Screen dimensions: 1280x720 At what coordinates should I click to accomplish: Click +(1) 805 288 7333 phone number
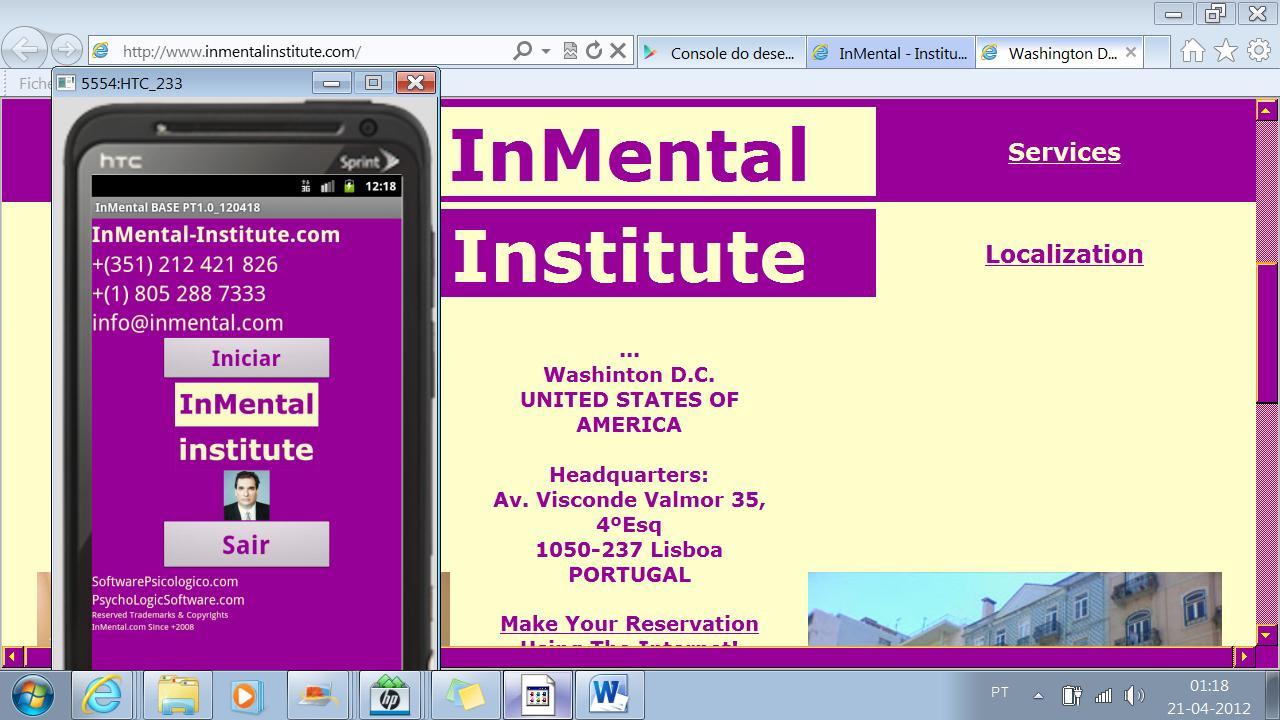tap(179, 294)
